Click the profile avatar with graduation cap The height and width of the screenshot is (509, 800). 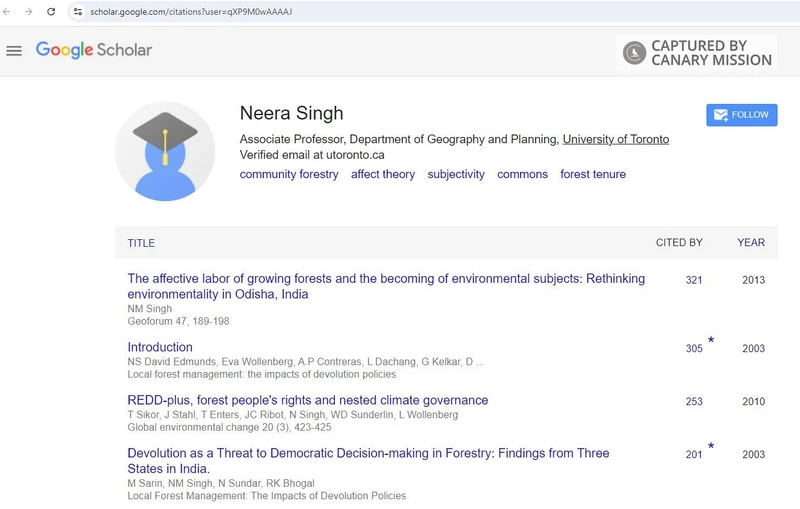pos(165,151)
